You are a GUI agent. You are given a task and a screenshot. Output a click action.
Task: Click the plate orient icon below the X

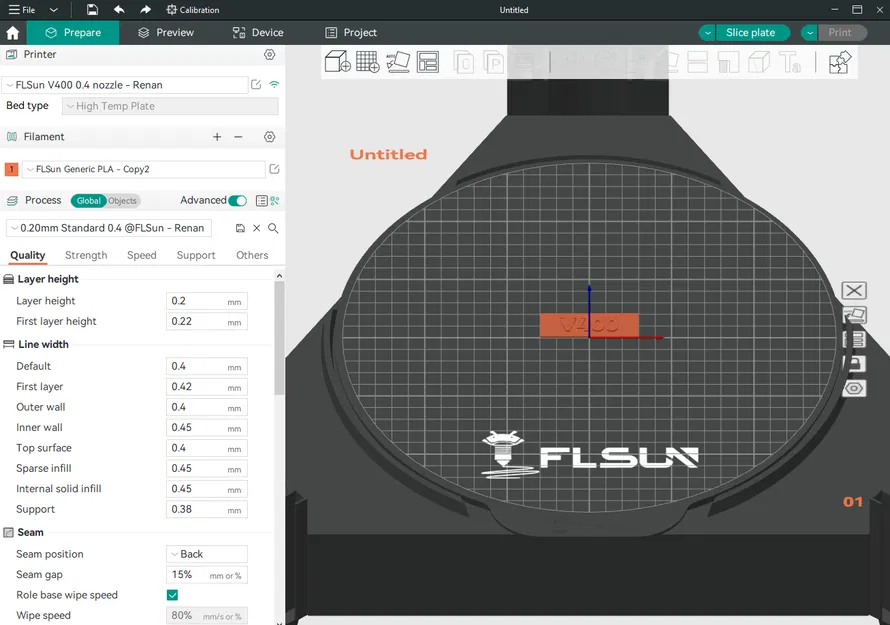854,315
